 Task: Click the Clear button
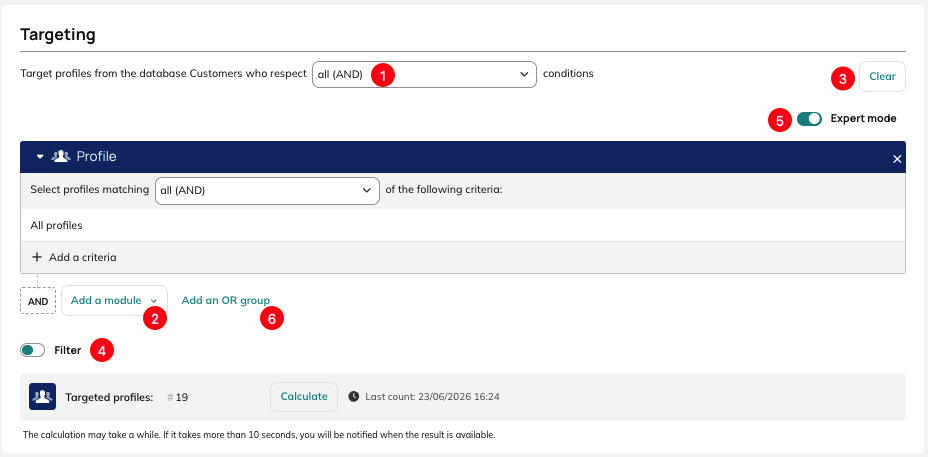pyautogui.click(x=882, y=76)
